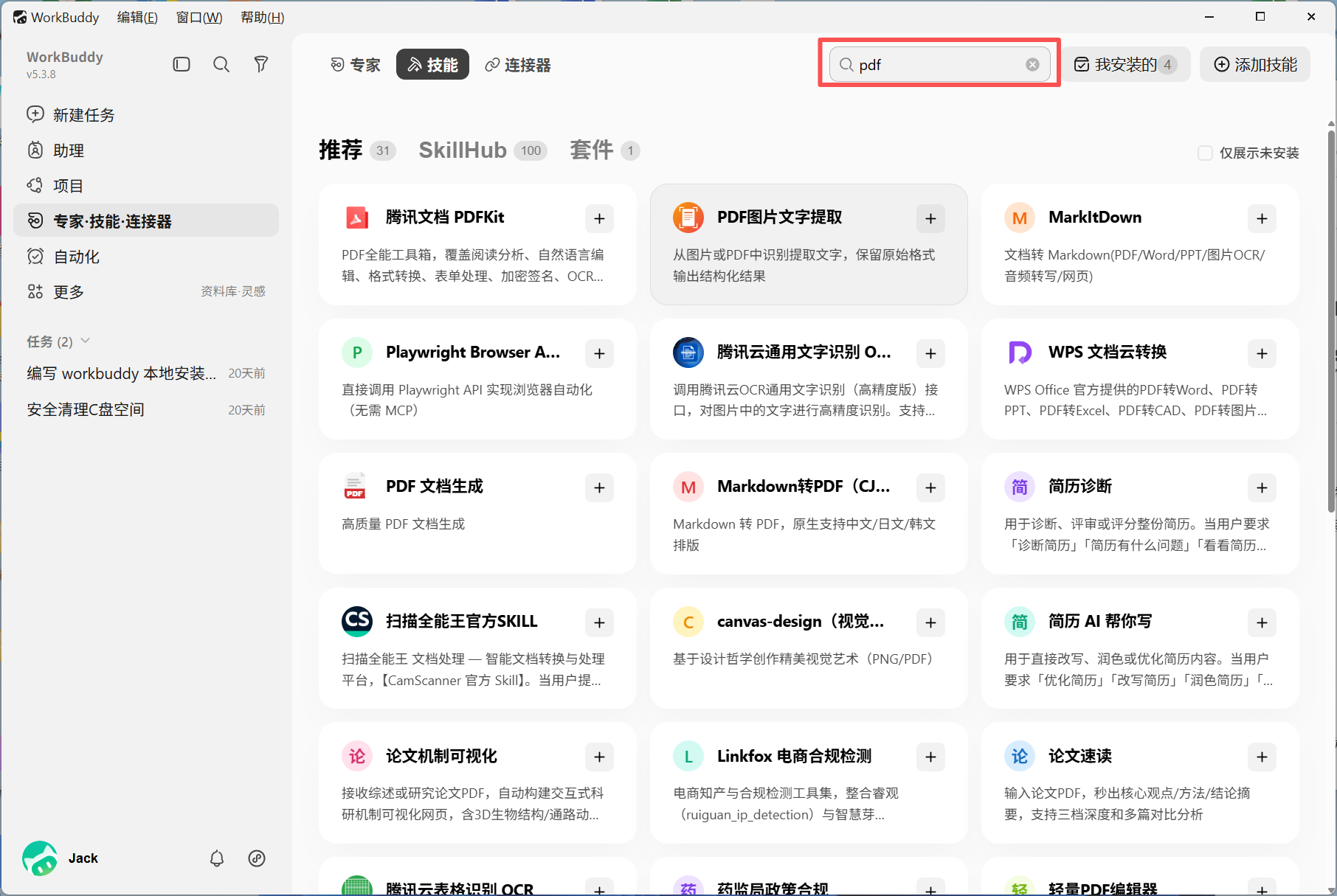
Task: Add the 腾讯云通用文字识别 skill
Action: [930, 353]
